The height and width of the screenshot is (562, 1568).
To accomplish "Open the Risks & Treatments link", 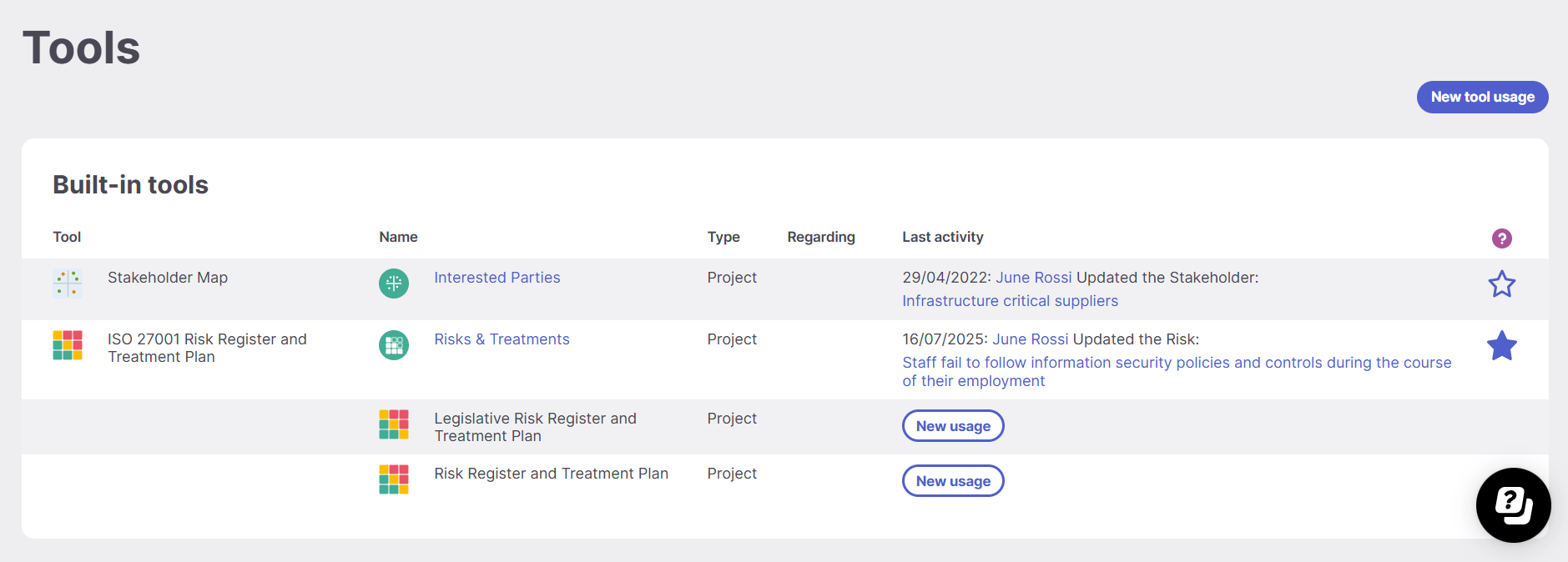I will click(502, 339).
